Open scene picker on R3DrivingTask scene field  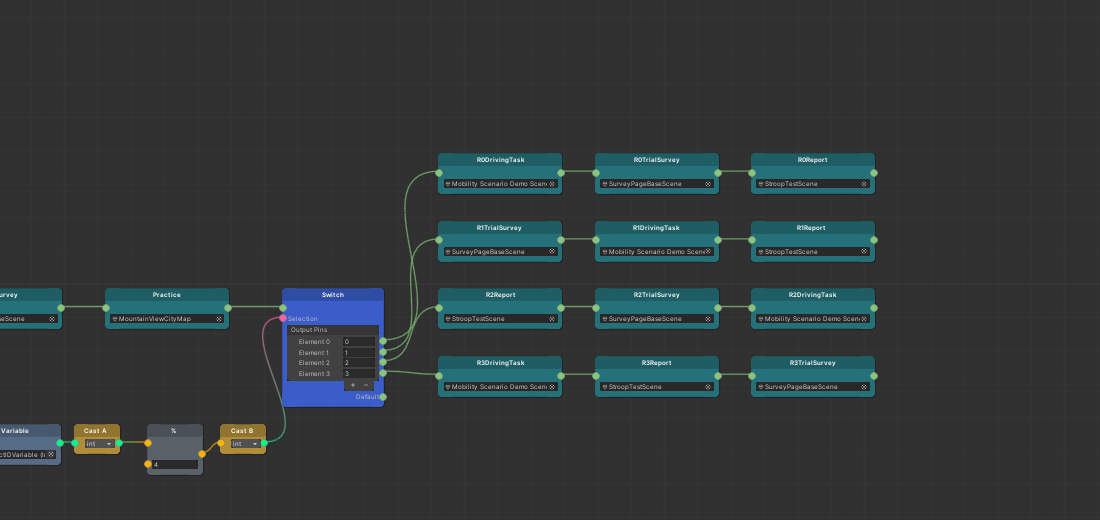551,387
